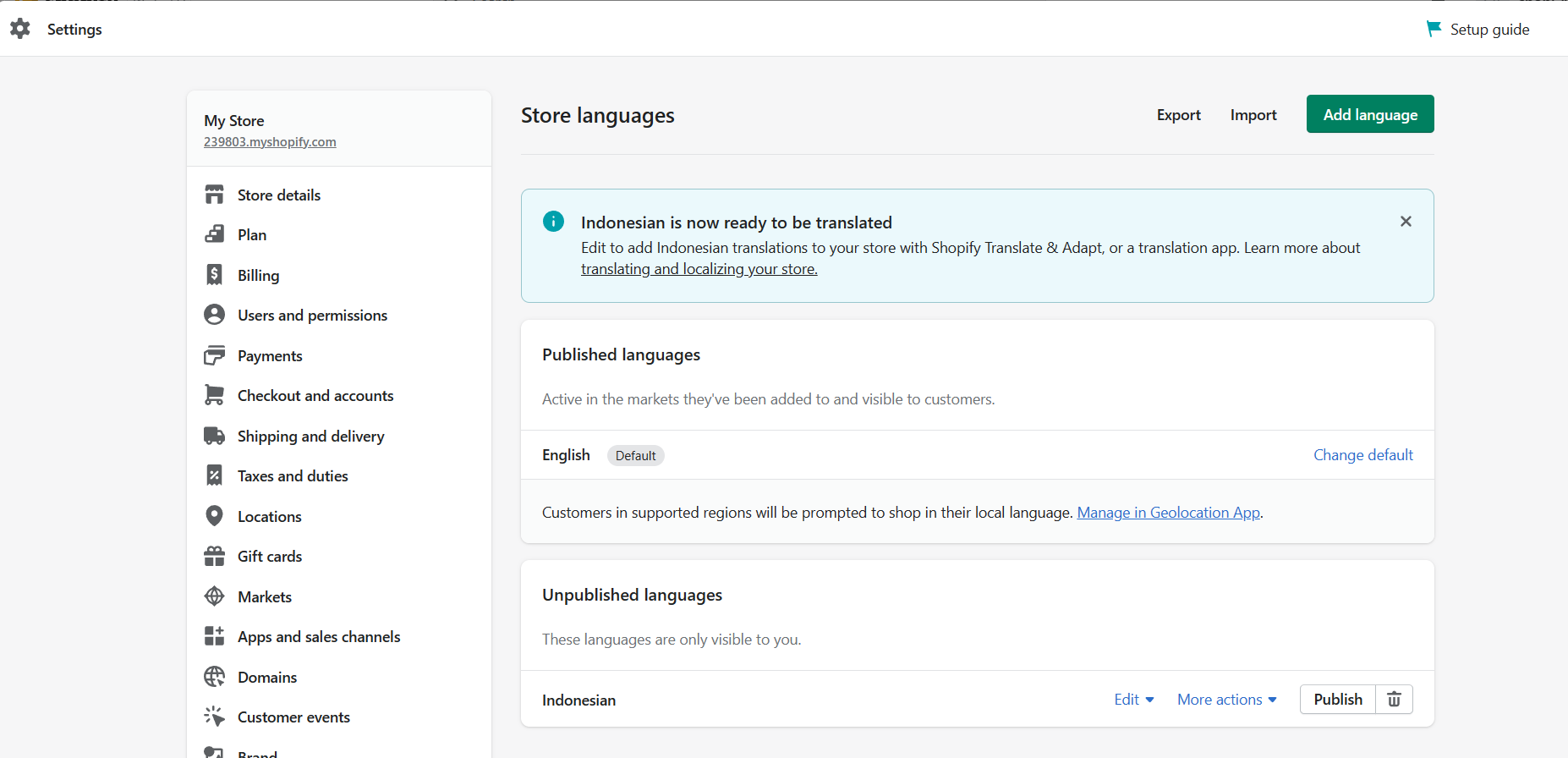Click the Export button
The image size is (1568, 758).
(x=1179, y=115)
